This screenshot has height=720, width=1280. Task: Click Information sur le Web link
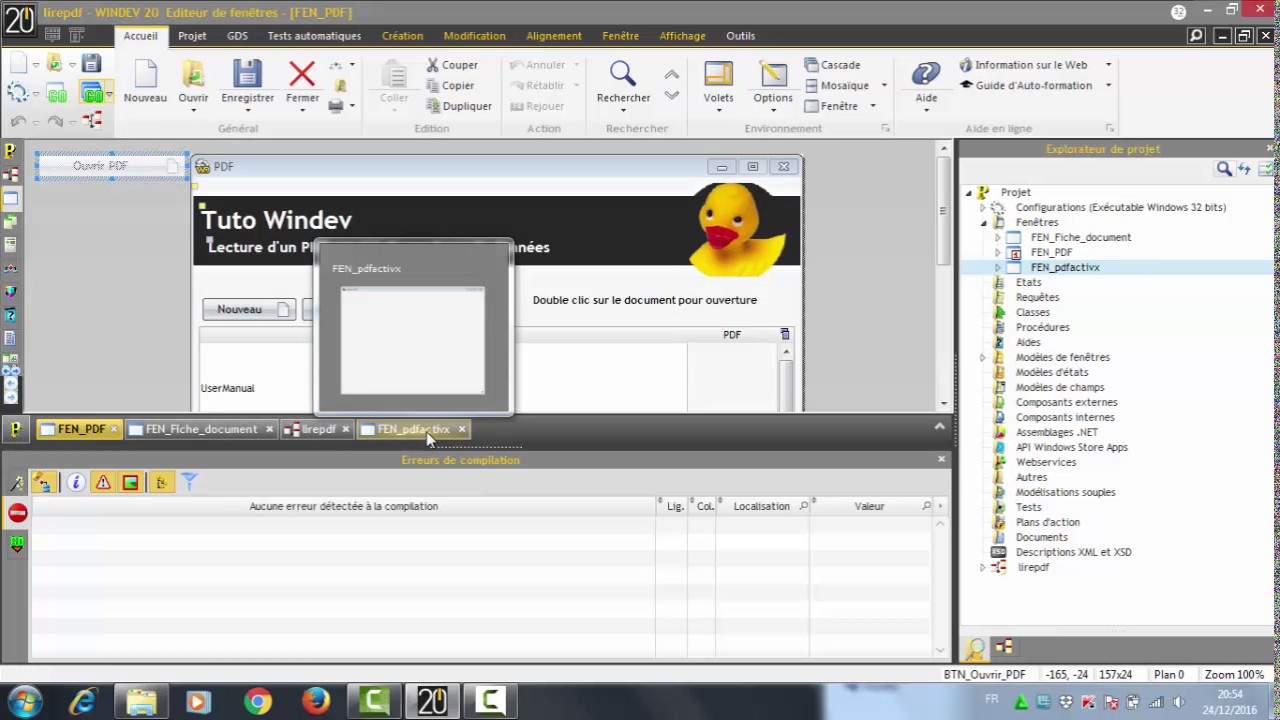(x=1031, y=65)
